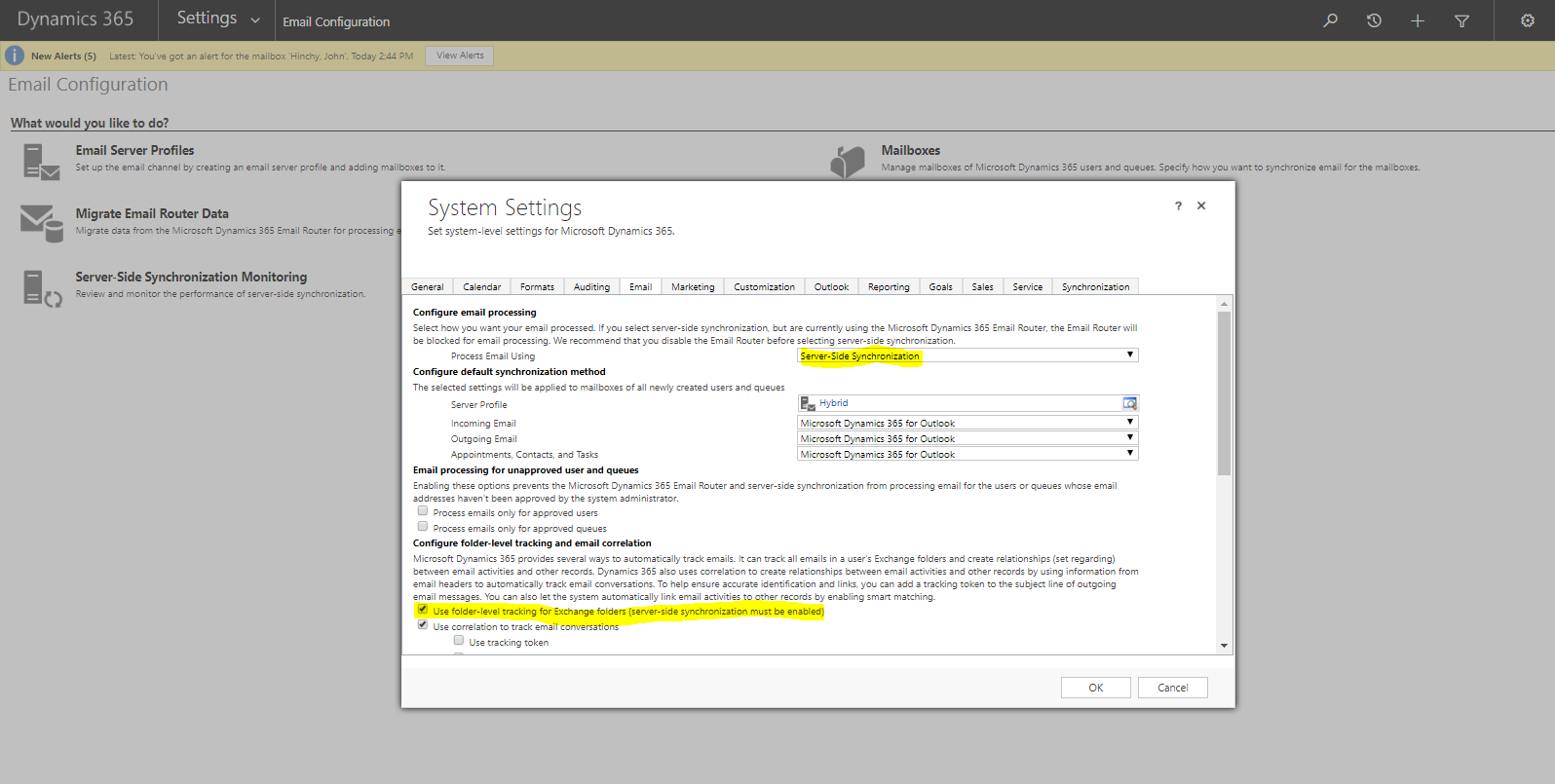
Task: Toggle Process emails only for approved users
Action: click(423, 510)
